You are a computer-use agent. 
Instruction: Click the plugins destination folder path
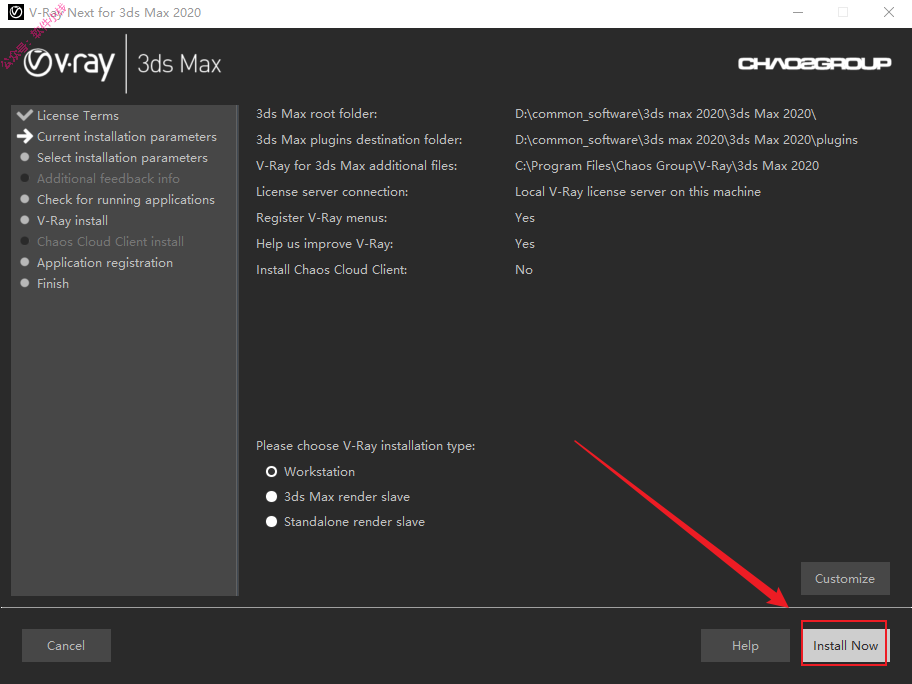pos(686,140)
